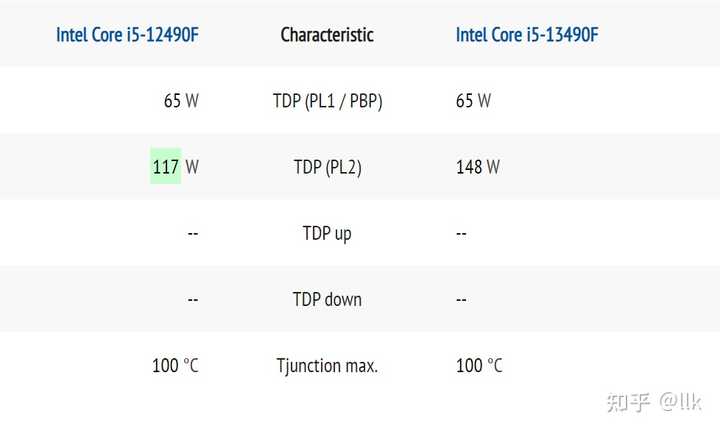Click the i5-12490F TDP down dash value
The image size is (720, 431).
click(x=193, y=299)
